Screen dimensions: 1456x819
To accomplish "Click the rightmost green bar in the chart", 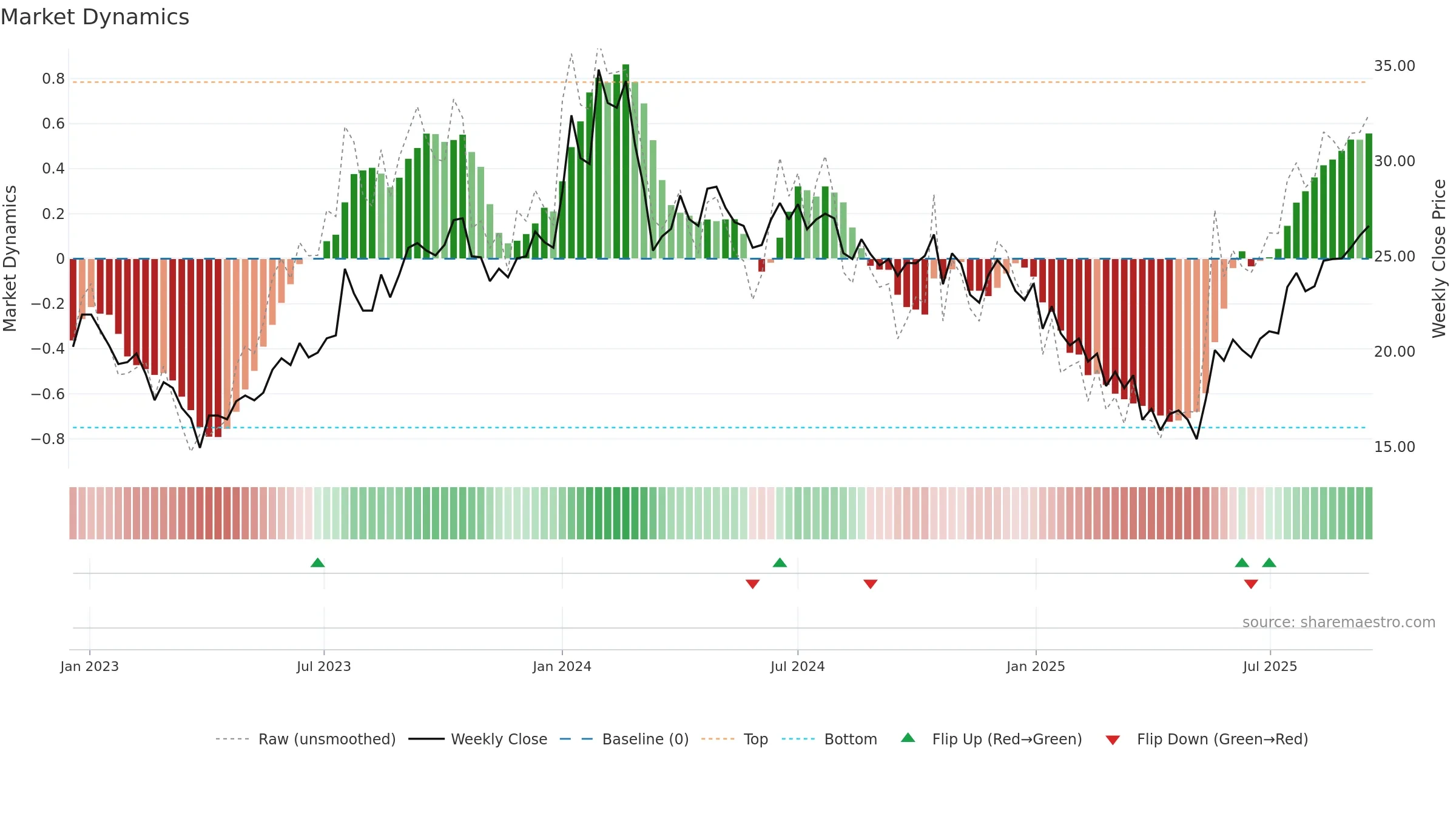I will (1369, 196).
